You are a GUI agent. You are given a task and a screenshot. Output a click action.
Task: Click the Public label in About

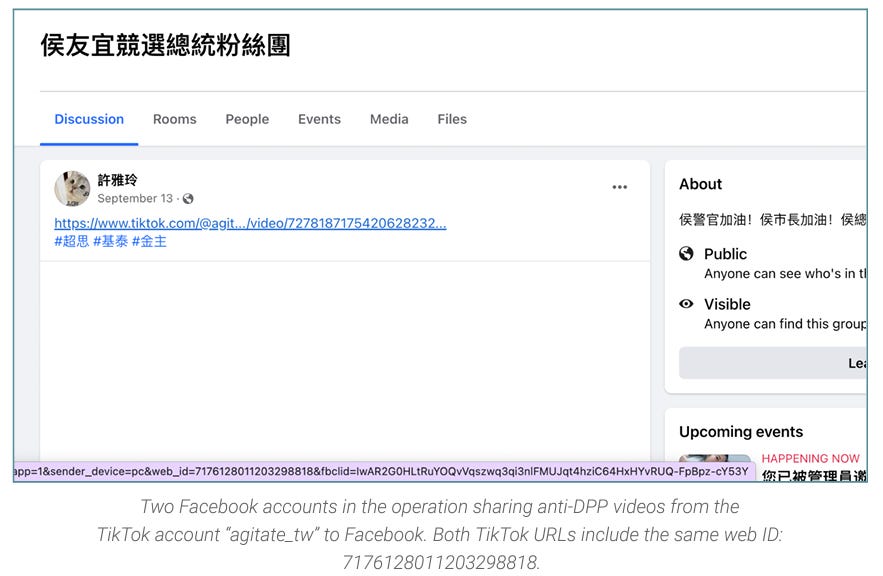coord(725,254)
